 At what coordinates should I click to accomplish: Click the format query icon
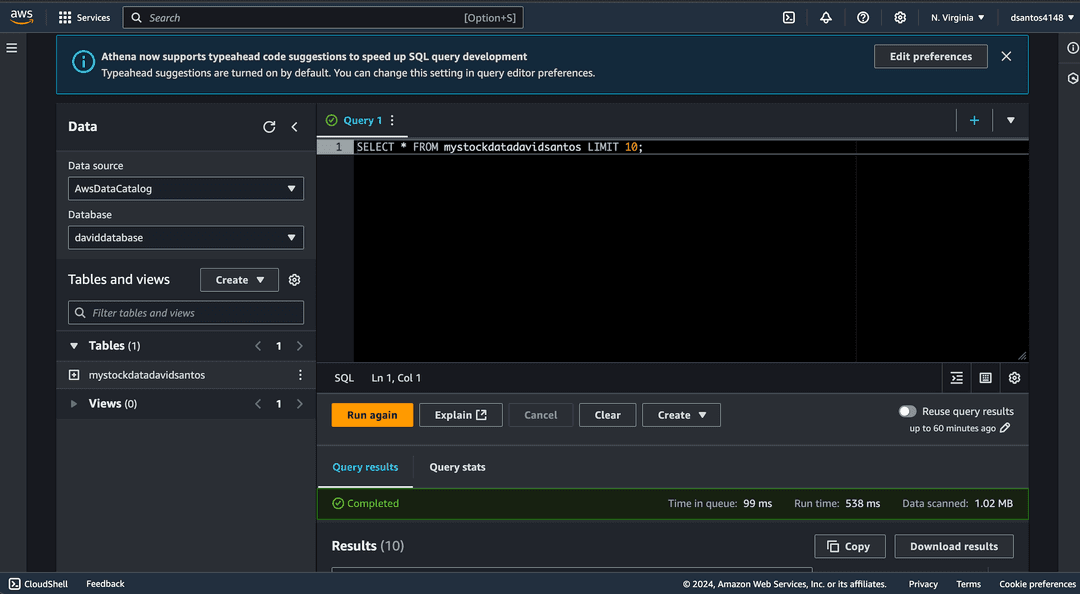pyautogui.click(x=957, y=378)
